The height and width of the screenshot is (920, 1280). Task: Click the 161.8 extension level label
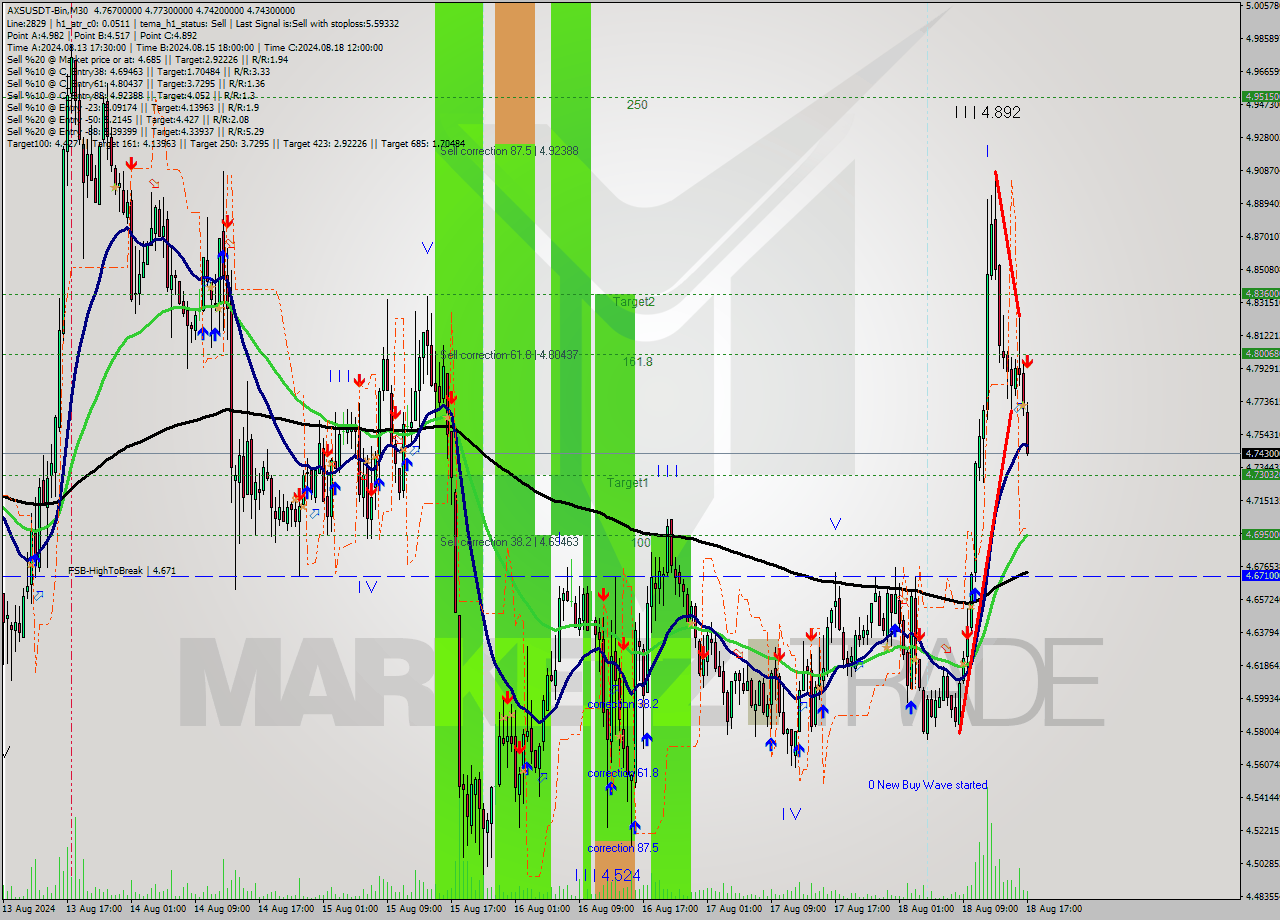coord(638,361)
